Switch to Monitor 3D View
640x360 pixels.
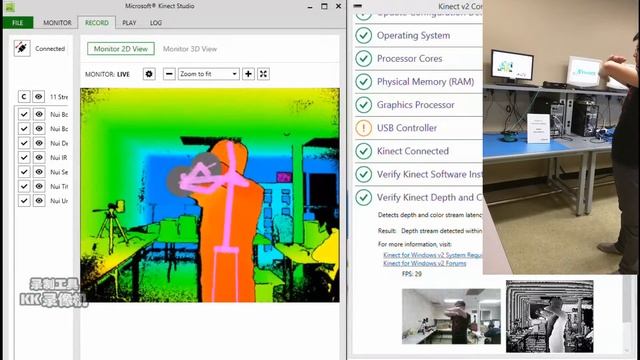pyautogui.click(x=190, y=49)
